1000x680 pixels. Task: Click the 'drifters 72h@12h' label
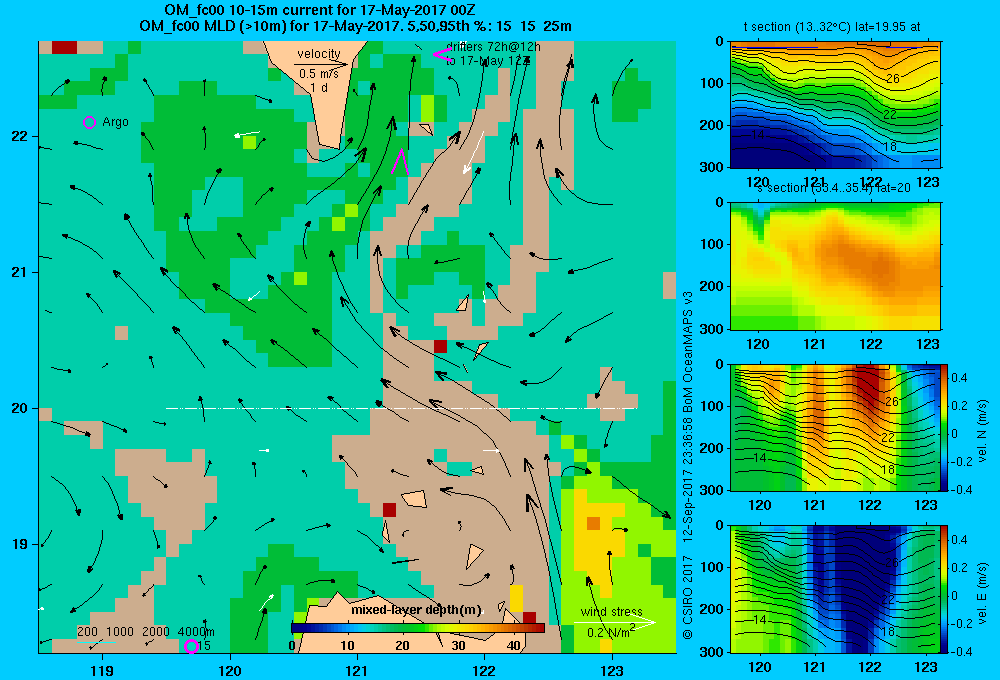point(493,47)
